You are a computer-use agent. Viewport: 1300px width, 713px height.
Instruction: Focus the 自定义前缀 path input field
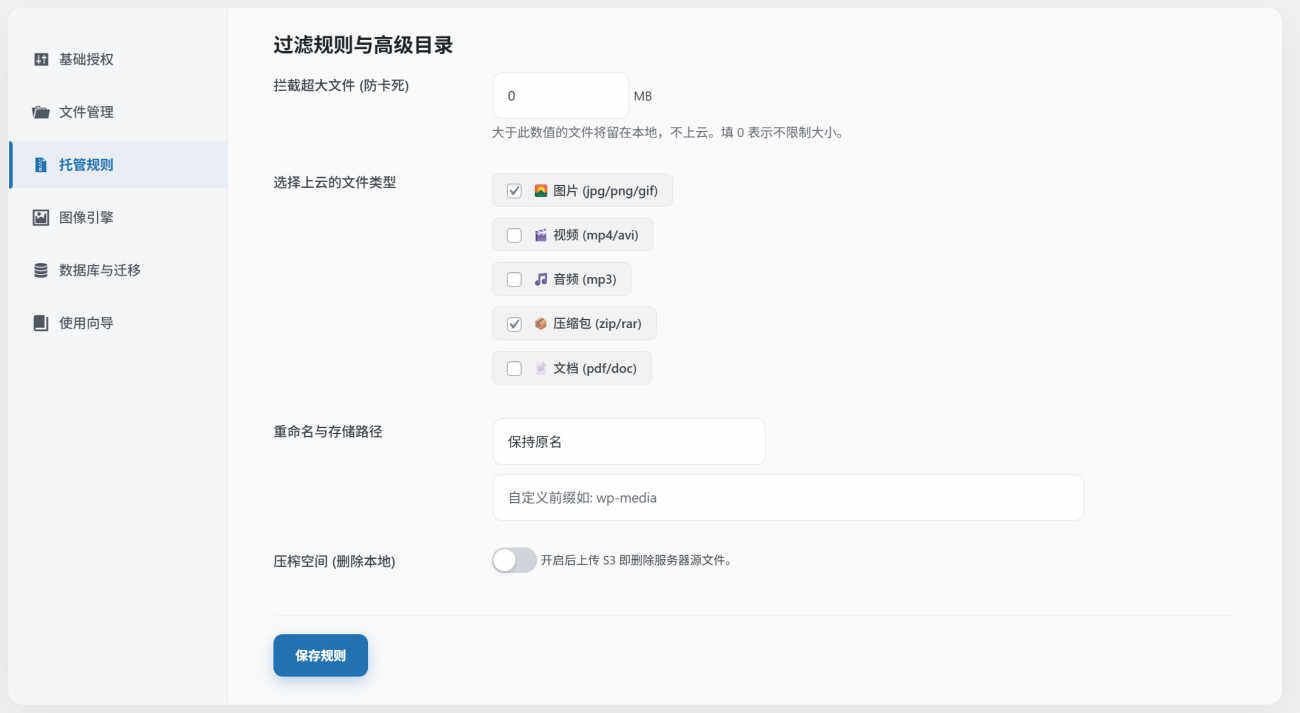(x=788, y=497)
